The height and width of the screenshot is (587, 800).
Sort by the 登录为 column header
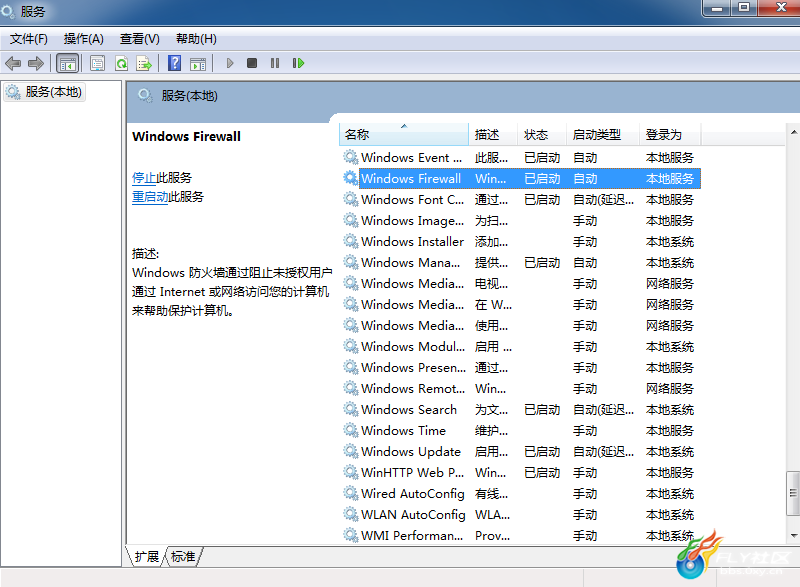[x=670, y=135]
